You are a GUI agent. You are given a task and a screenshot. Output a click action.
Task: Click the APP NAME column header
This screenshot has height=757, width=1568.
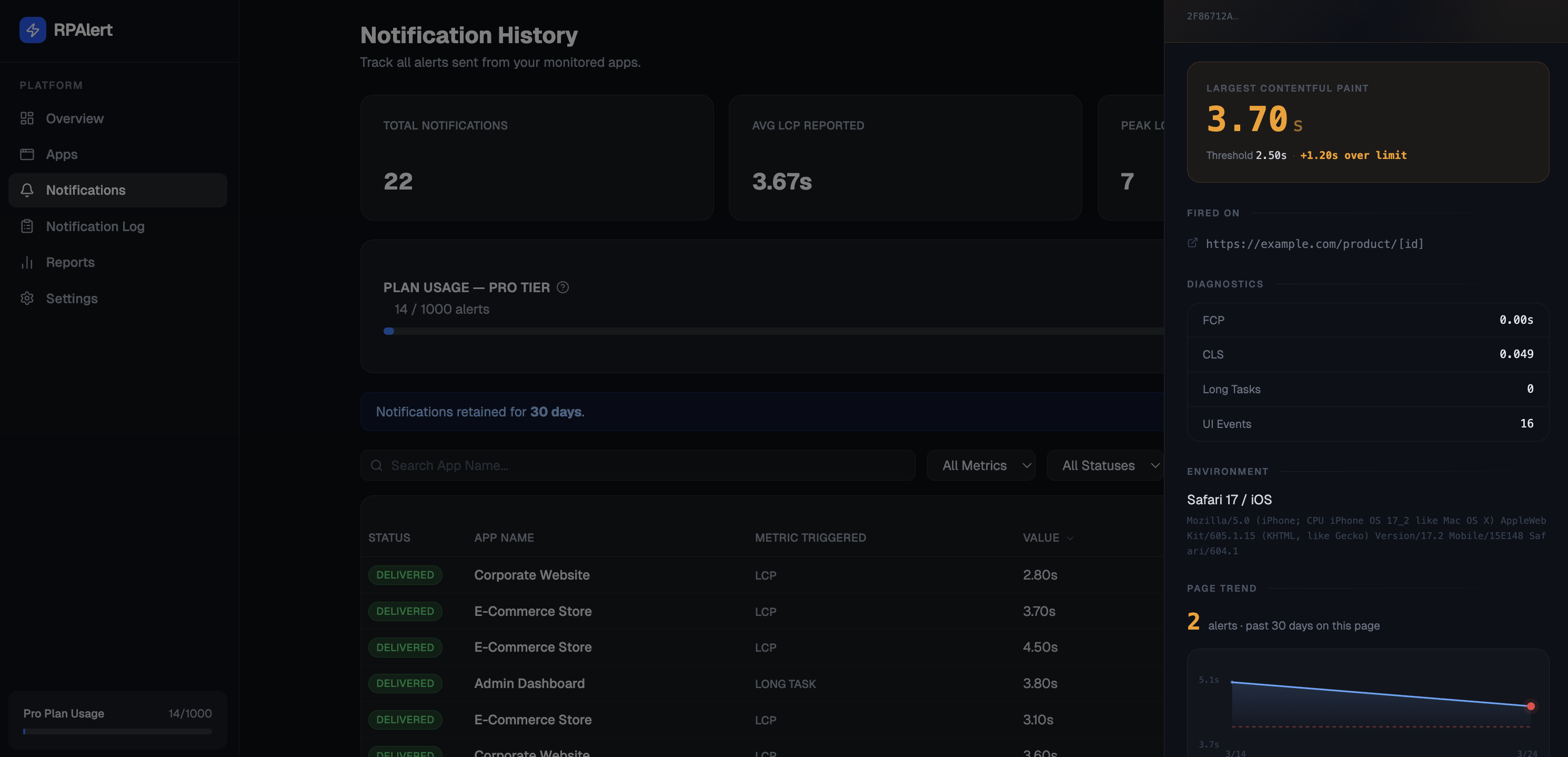click(x=504, y=538)
